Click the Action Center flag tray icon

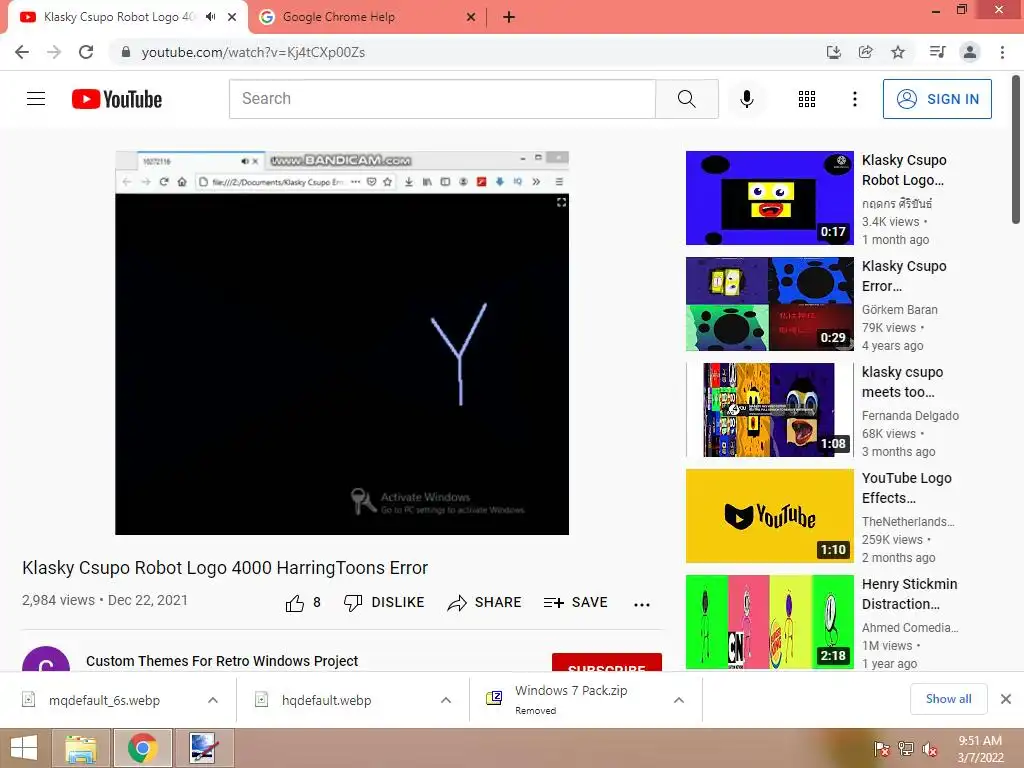pyautogui.click(x=882, y=748)
